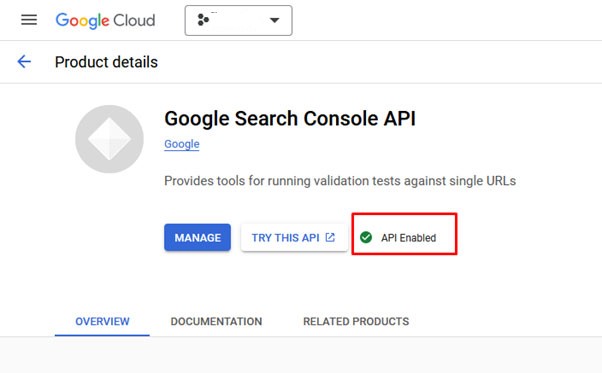Viewport: 602px width, 373px height.
Task: Click the gray API product logo
Action: 109,139
